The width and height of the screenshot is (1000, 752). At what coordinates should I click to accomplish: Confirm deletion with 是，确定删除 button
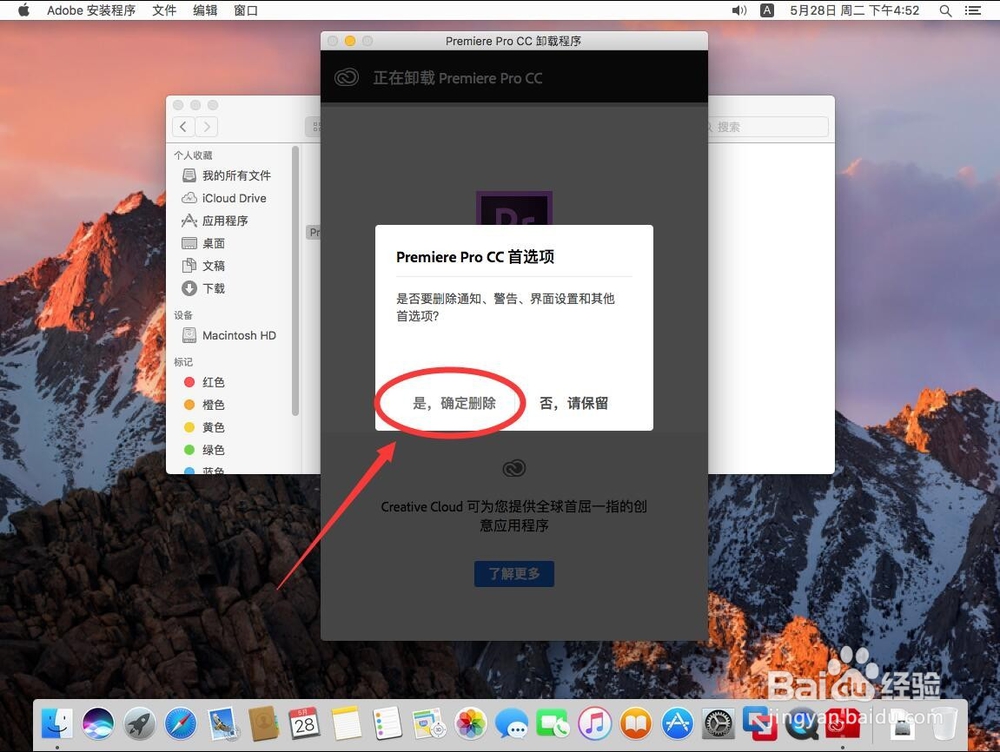click(x=454, y=403)
